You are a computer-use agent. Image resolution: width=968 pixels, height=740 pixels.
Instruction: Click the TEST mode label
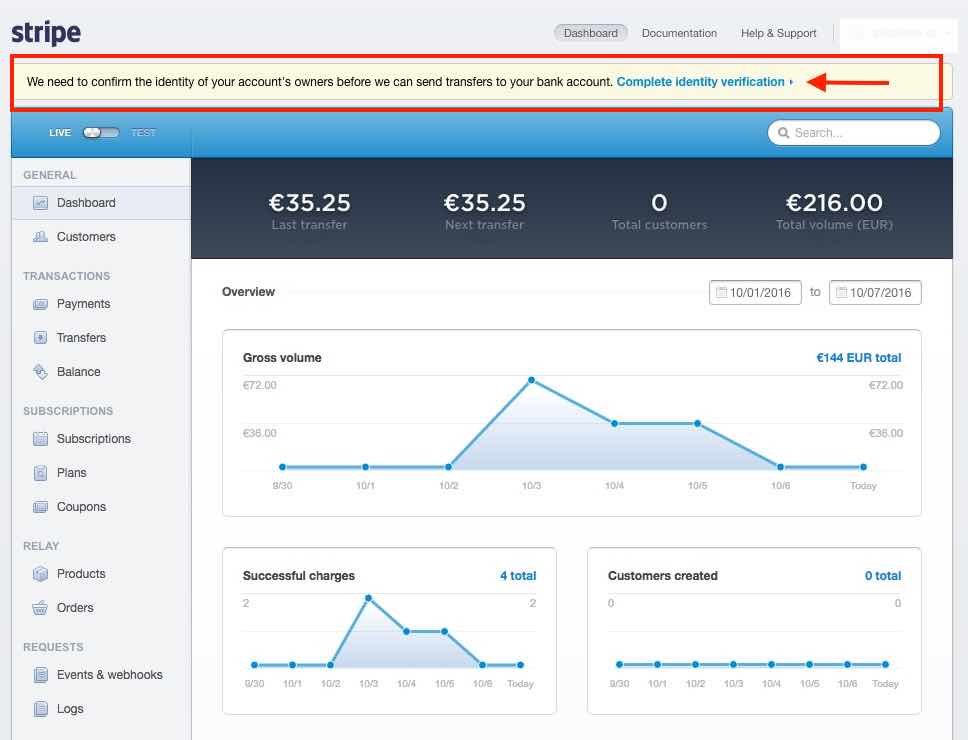tap(143, 133)
